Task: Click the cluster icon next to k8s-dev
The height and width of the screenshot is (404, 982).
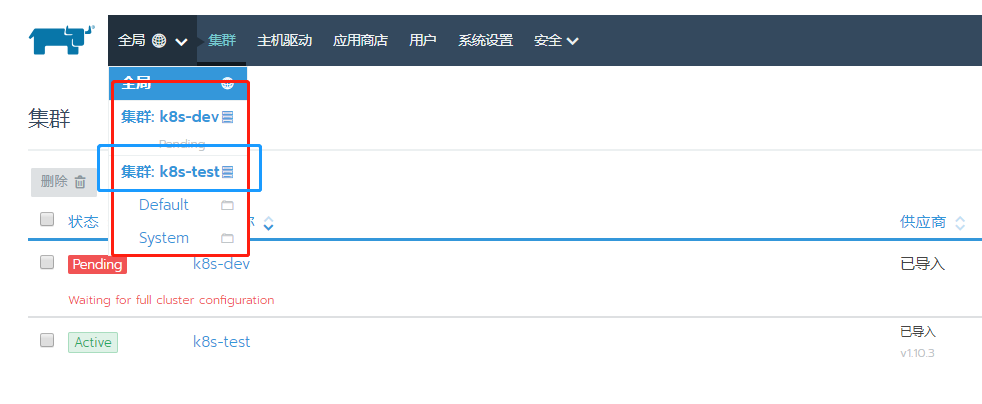Action: point(227,117)
